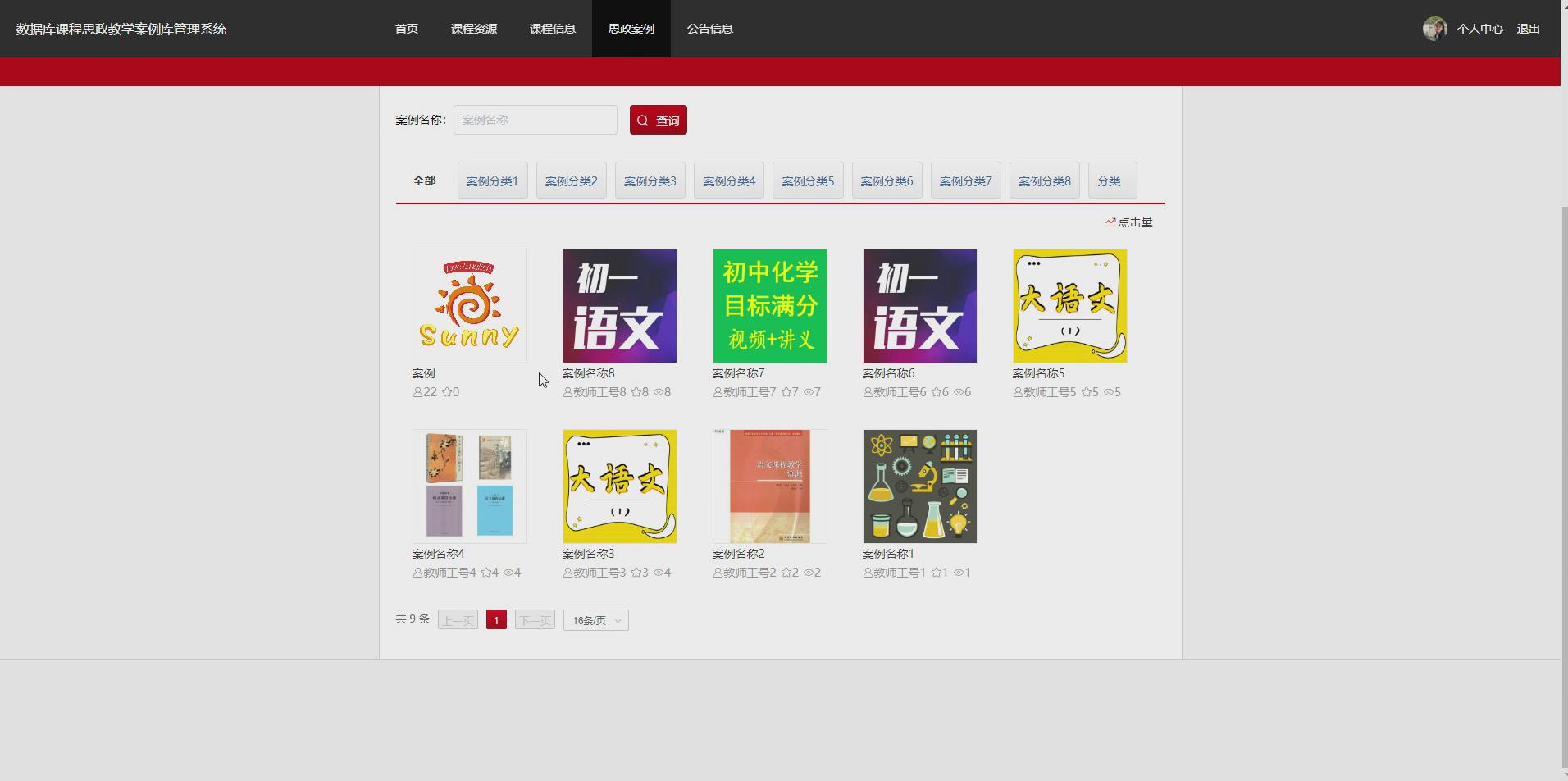The image size is (1568, 781).
Task: Switch to the 课程资源 menu item
Action: 475,28
